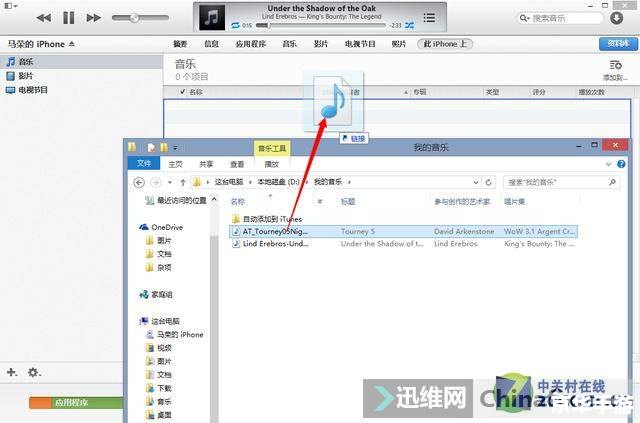Open the 照片 tab

coord(399,44)
